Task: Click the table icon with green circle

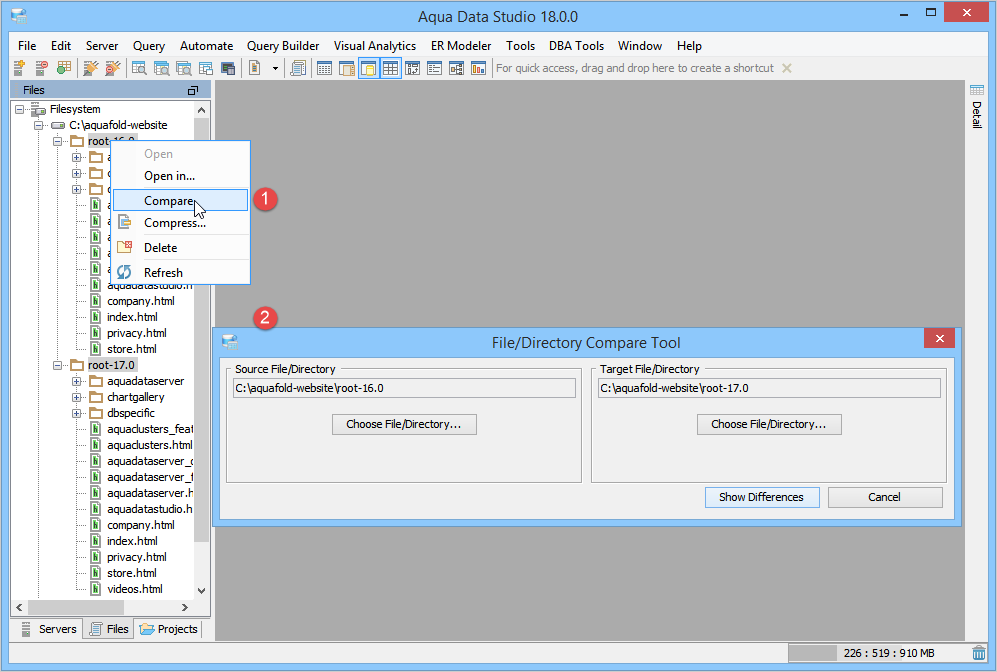Action: [64, 68]
